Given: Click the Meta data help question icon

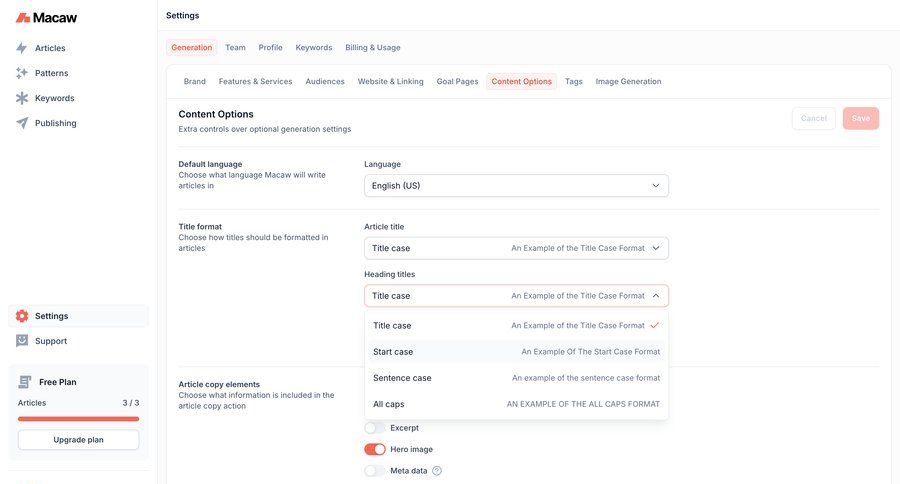Looking at the screenshot, I should pos(437,471).
